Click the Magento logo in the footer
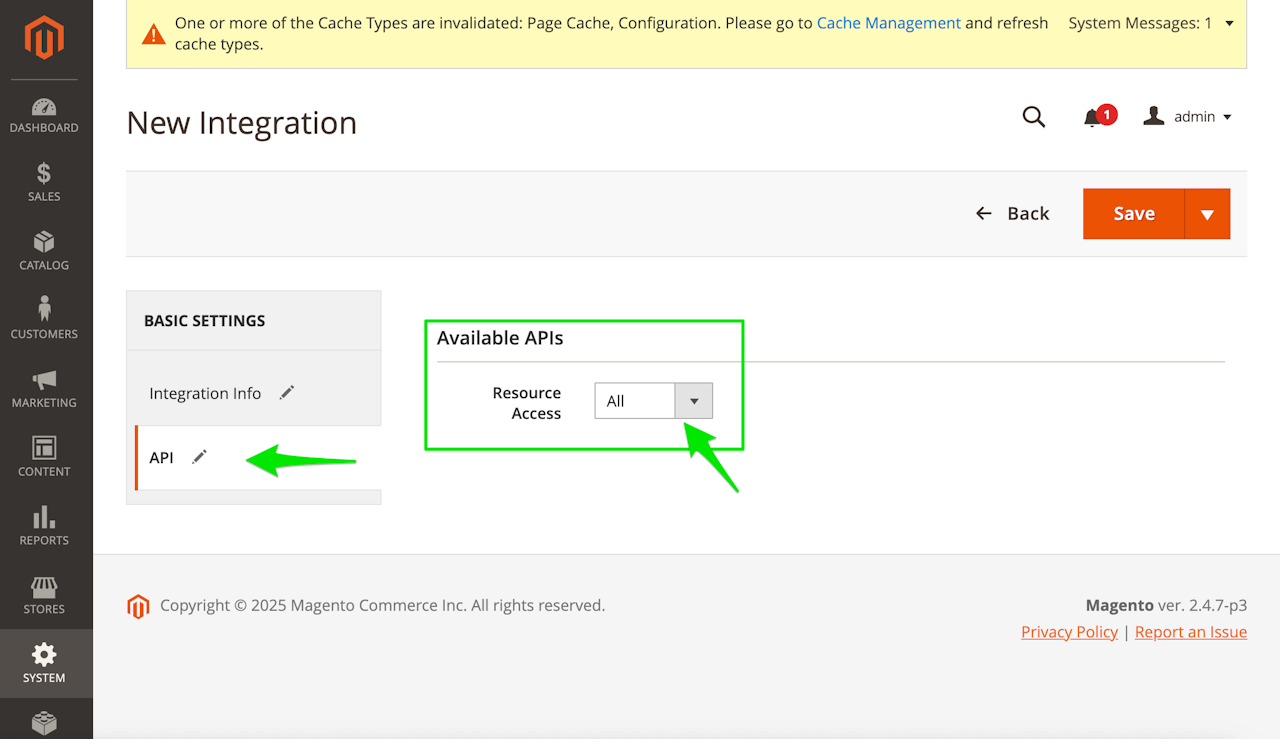1280x739 pixels. tap(138, 607)
